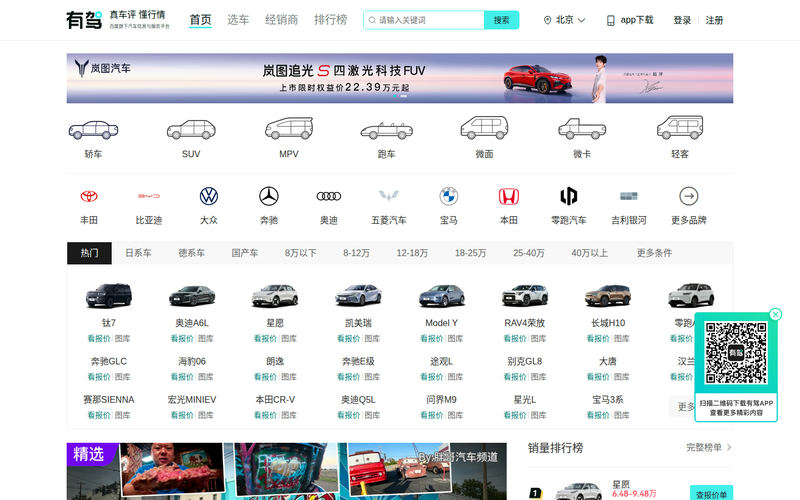Open the 选车 nav menu item

click(x=238, y=20)
